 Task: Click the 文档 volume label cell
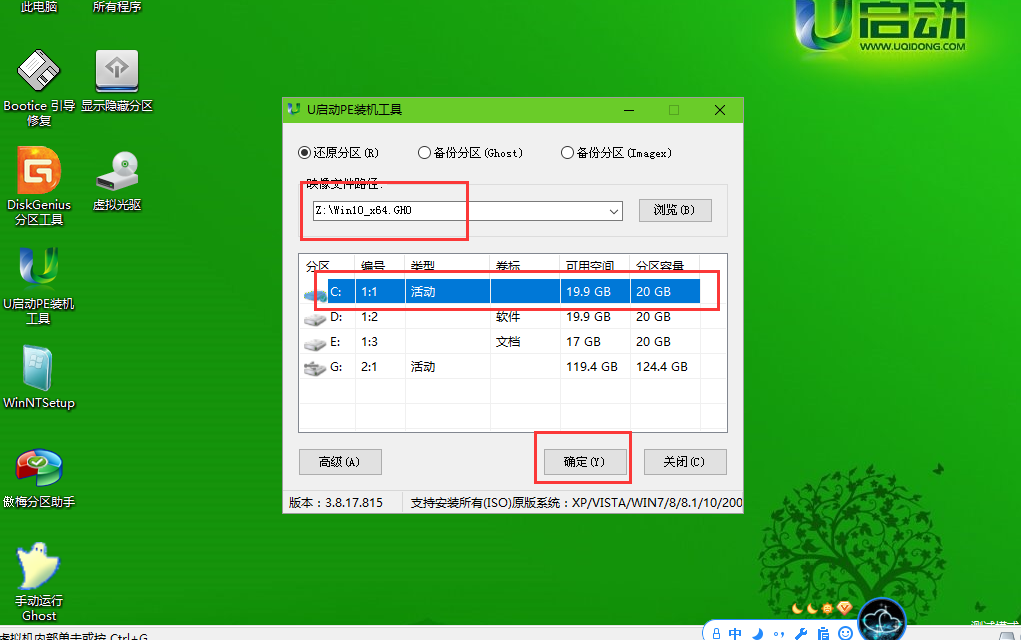(508, 342)
